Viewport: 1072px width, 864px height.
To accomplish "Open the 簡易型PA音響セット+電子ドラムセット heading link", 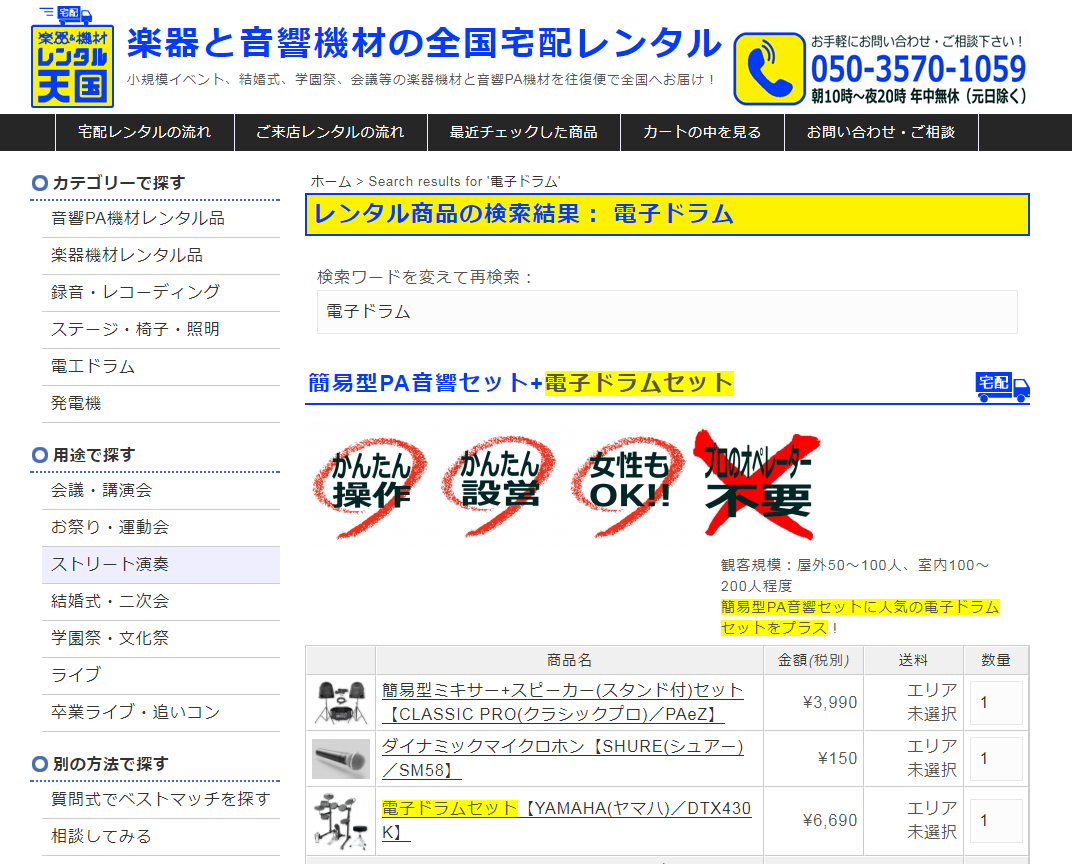I will [x=519, y=383].
